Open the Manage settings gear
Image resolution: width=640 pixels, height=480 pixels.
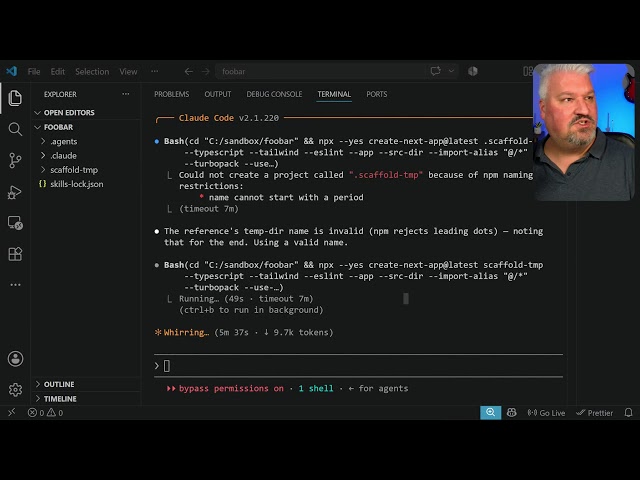15,389
